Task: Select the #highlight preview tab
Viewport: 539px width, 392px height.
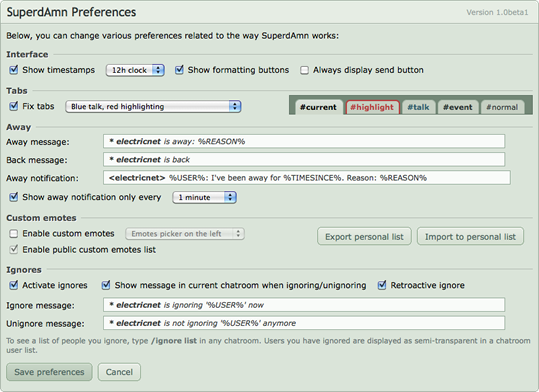Action: coord(372,107)
